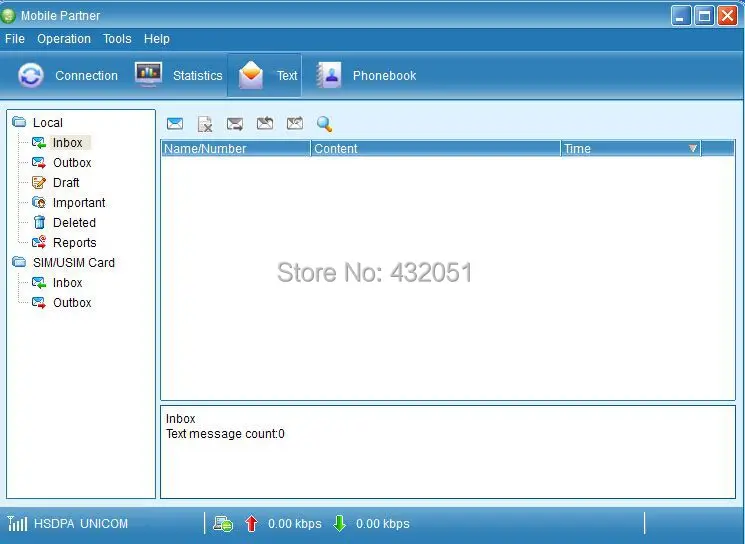745x544 pixels.
Task: Maximize the Mobile Partner window
Action: click(704, 16)
